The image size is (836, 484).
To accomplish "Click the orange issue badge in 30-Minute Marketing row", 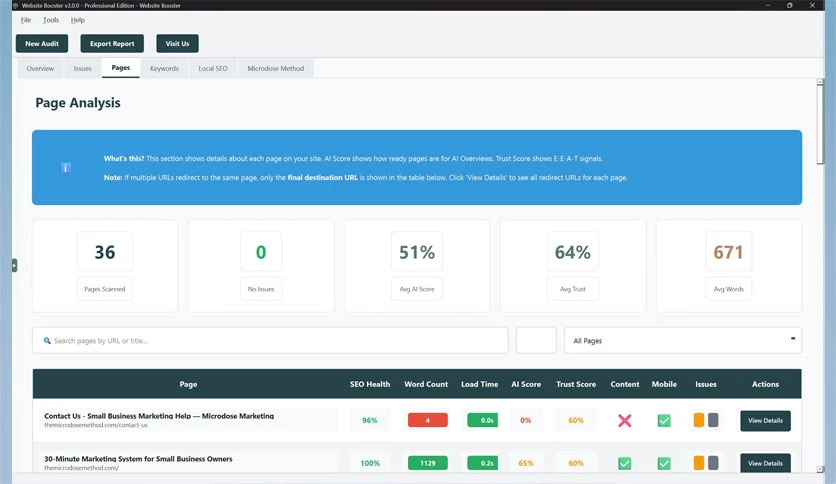I will 698,463.
